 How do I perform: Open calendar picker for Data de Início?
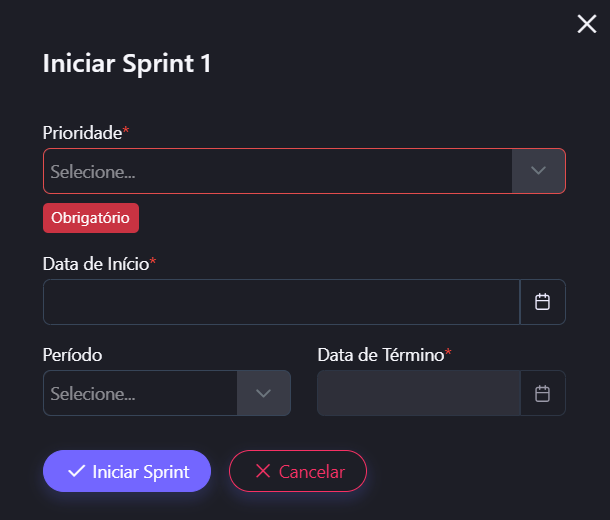click(543, 302)
